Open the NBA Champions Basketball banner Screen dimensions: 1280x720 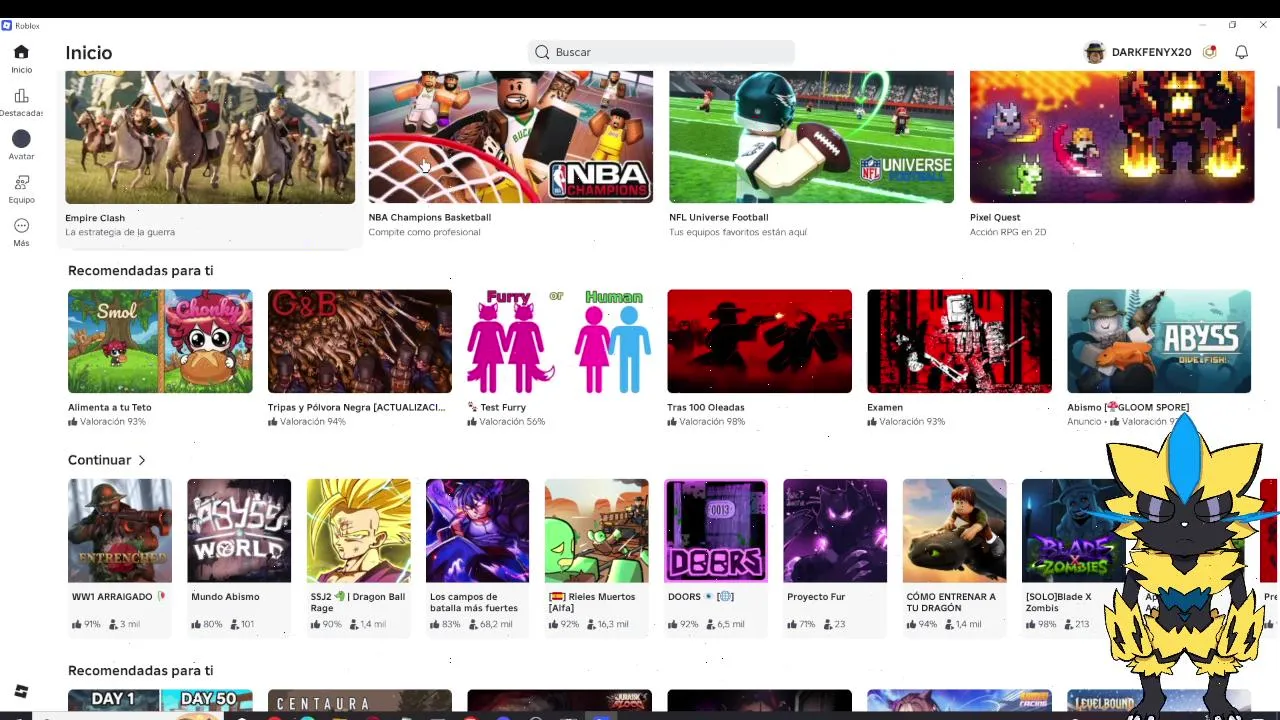click(510, 137)
